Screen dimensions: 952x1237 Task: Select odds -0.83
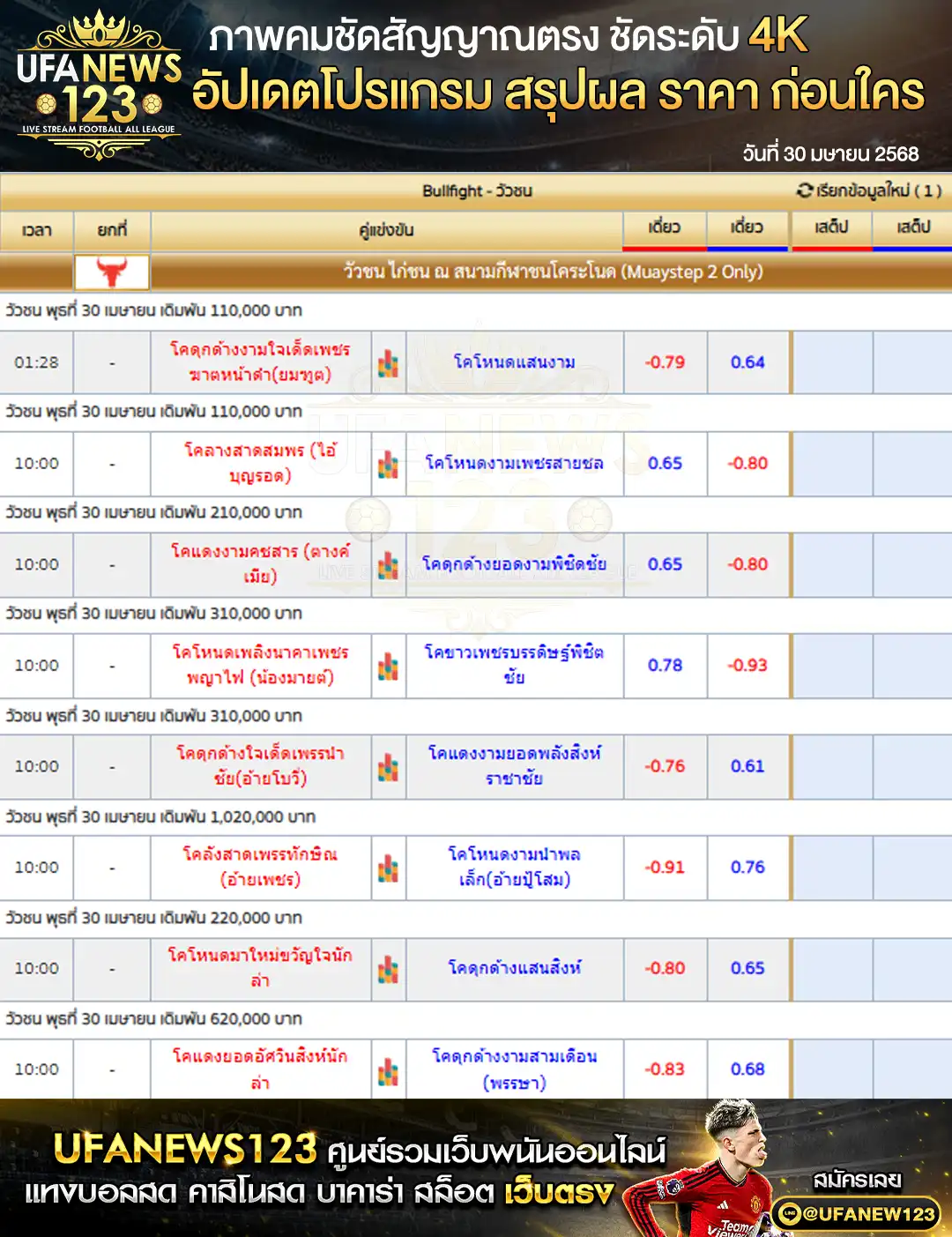coord(665,1069)
